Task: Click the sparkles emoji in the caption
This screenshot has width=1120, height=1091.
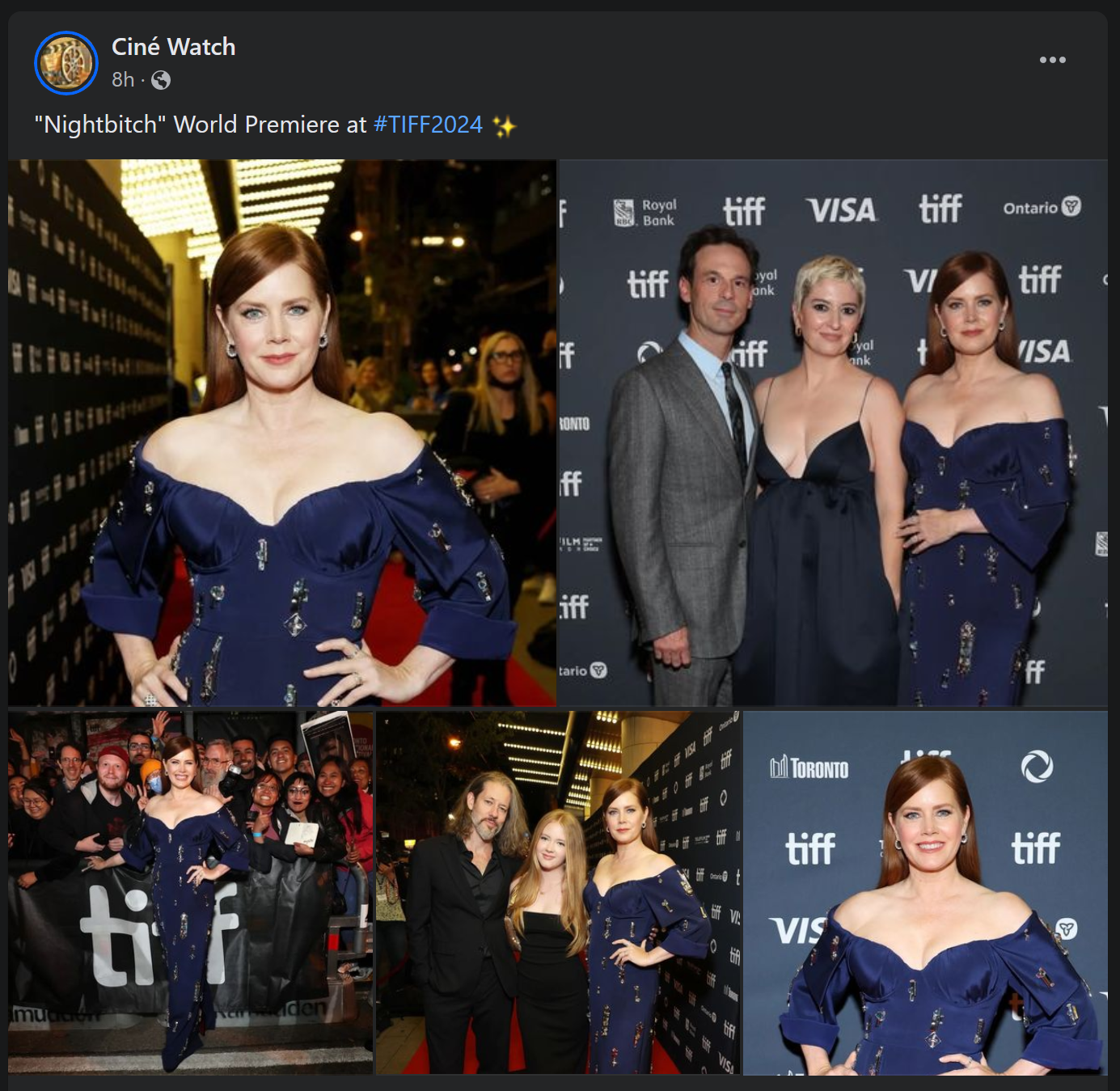Action: (504, 126)
